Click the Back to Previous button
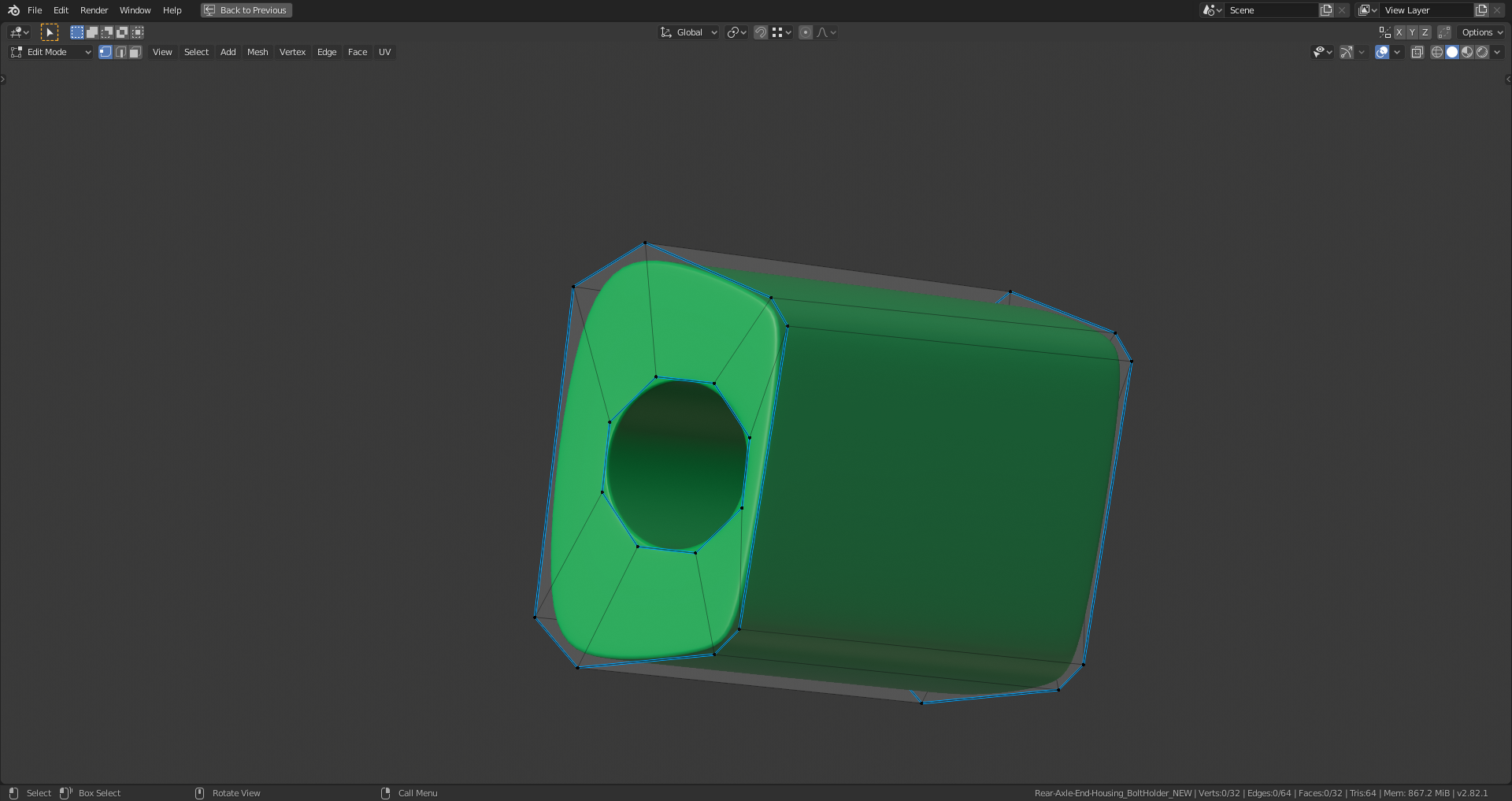The width and height of the screenshot is (1512, 801). pyautogui.click(x=246, y=10)
